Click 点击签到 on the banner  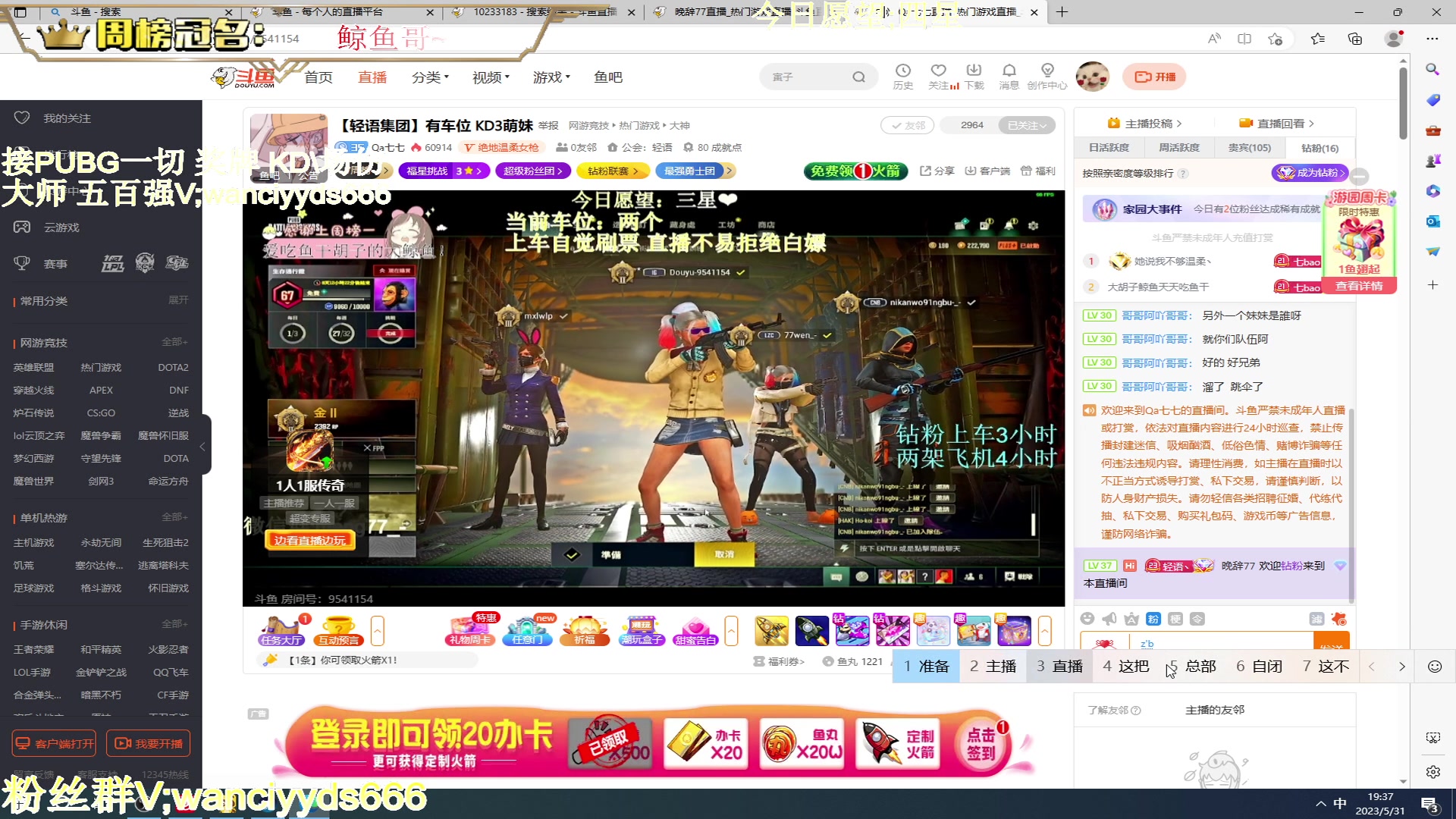[981, 745]
